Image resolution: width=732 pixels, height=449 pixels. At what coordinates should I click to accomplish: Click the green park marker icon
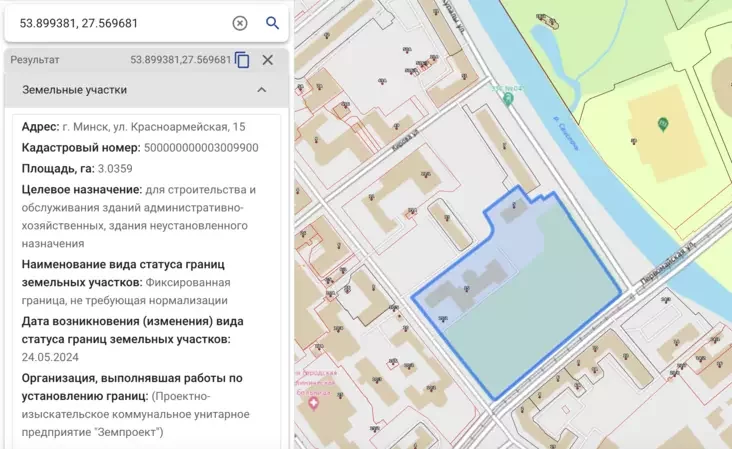[663, 123]
